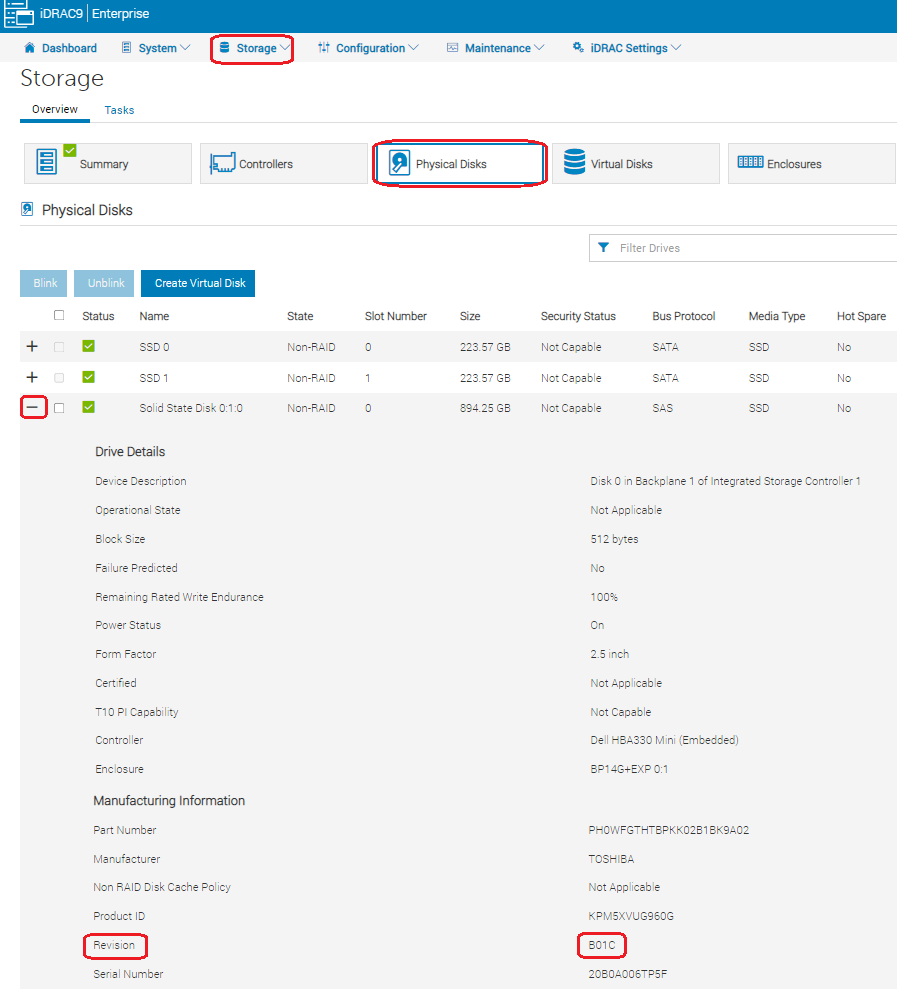Click the Remaining Rated Write Endurance label
The height and width of the screenshot is (989, 897).
click(179, 597)
